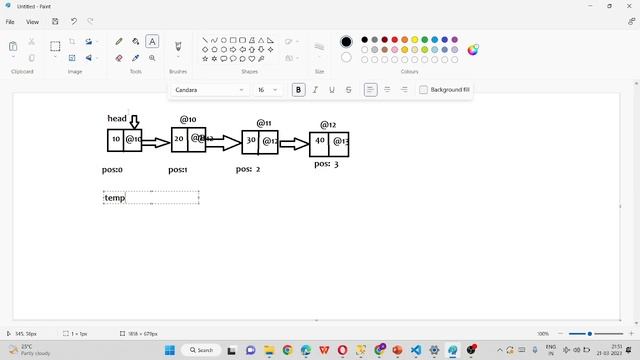Open the Edit colours wheel
The image size is (640, 360).
click(x=473, y=50)
